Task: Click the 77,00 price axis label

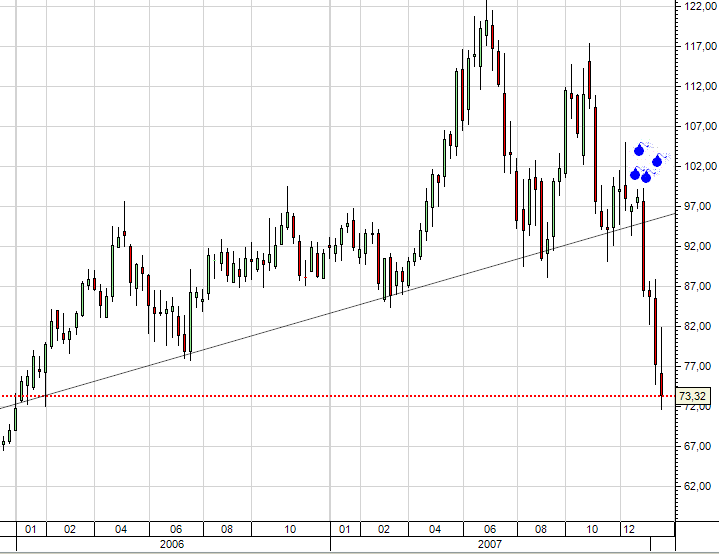Action: (698, 366)
